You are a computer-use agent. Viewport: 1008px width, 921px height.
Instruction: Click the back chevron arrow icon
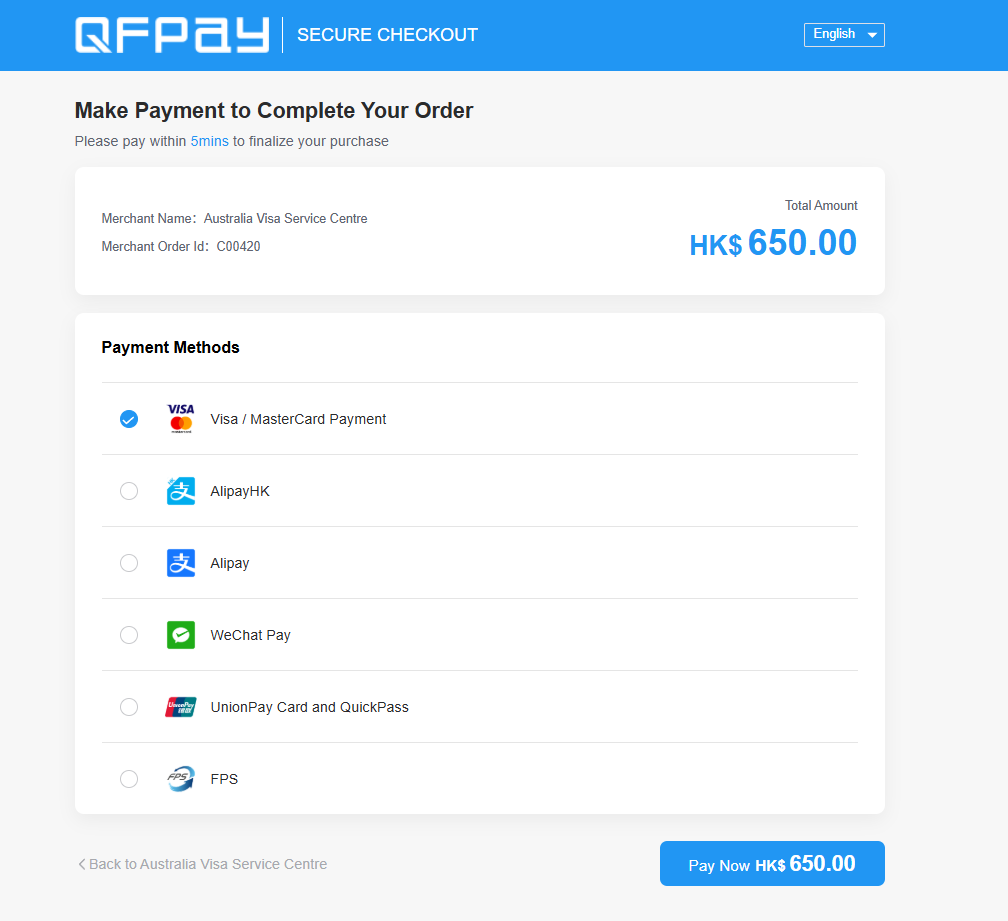(81, 864)
